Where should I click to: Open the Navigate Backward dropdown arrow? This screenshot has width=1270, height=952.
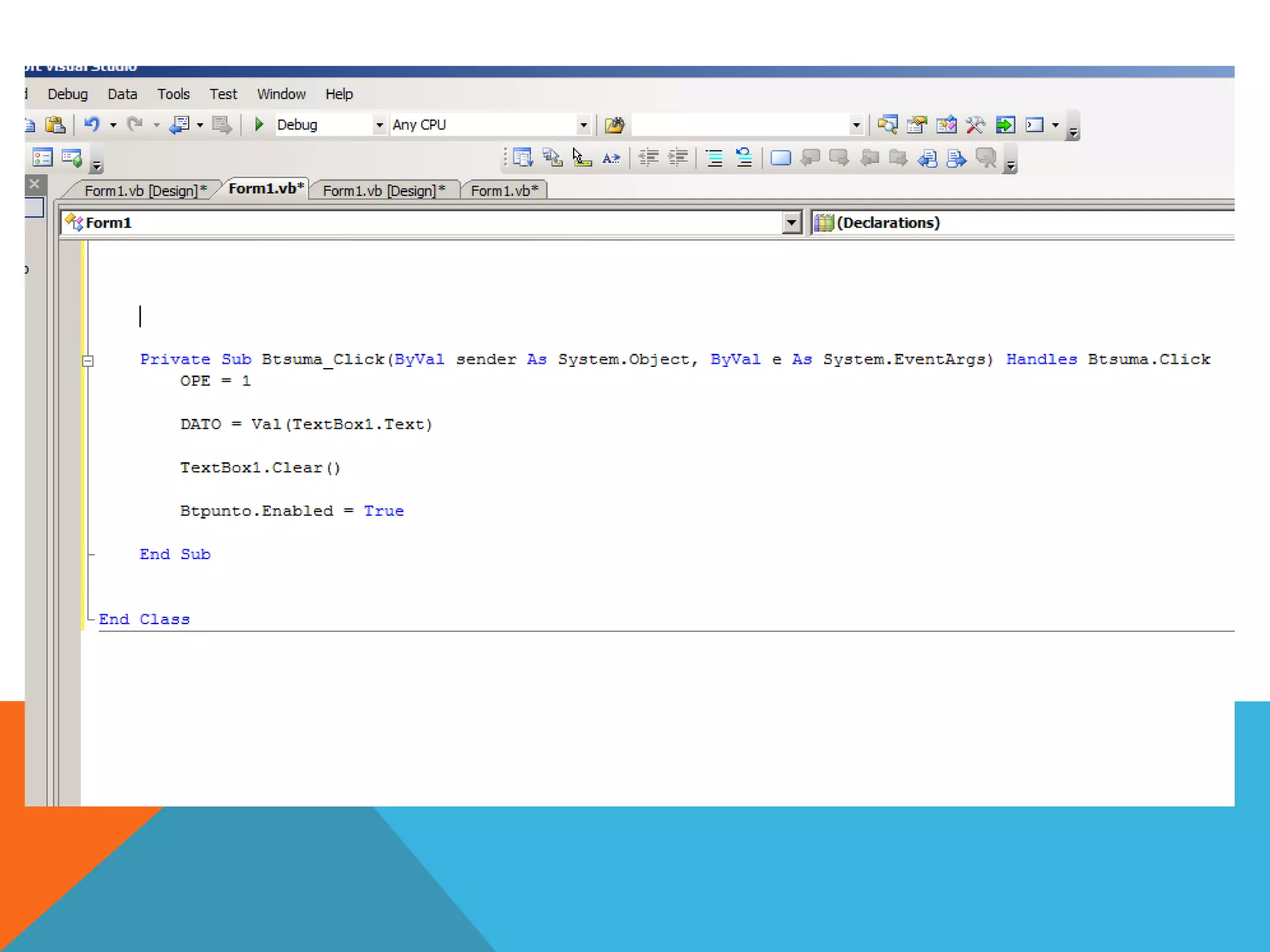(200, 125)
